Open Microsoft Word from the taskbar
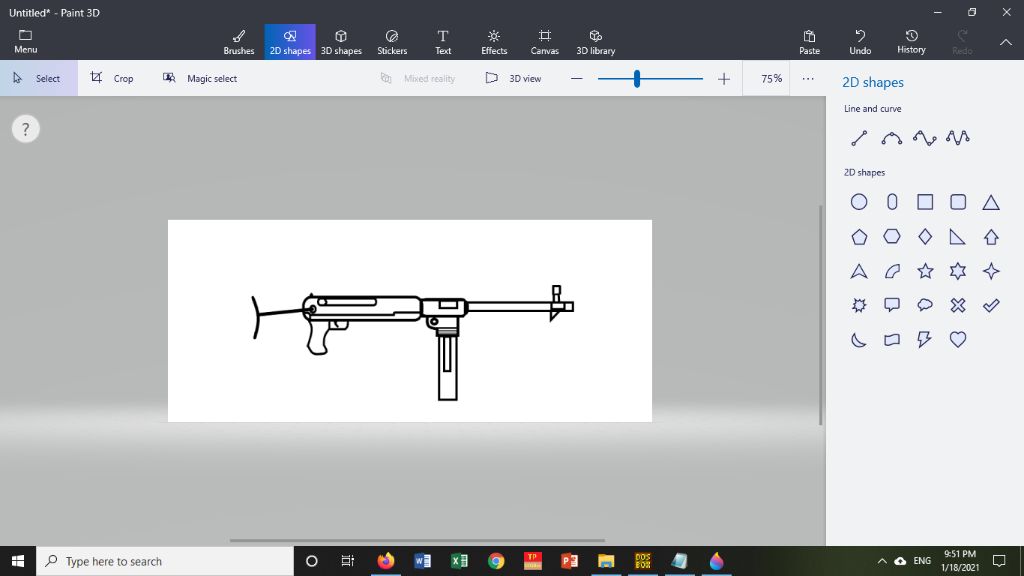Viewport: 1024px width, 576px height. click(x=422, y=561)
